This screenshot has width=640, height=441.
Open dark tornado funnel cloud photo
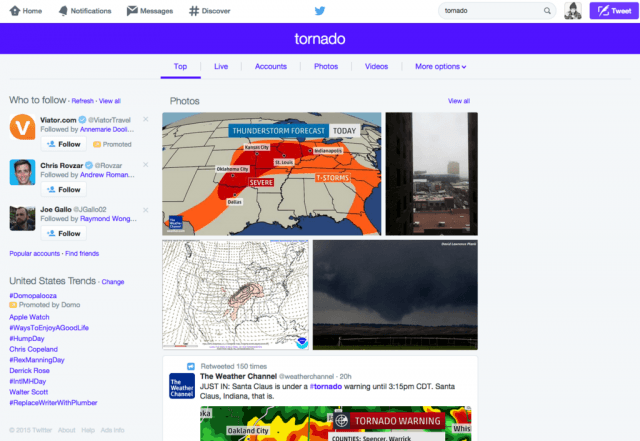pos(395,295)
